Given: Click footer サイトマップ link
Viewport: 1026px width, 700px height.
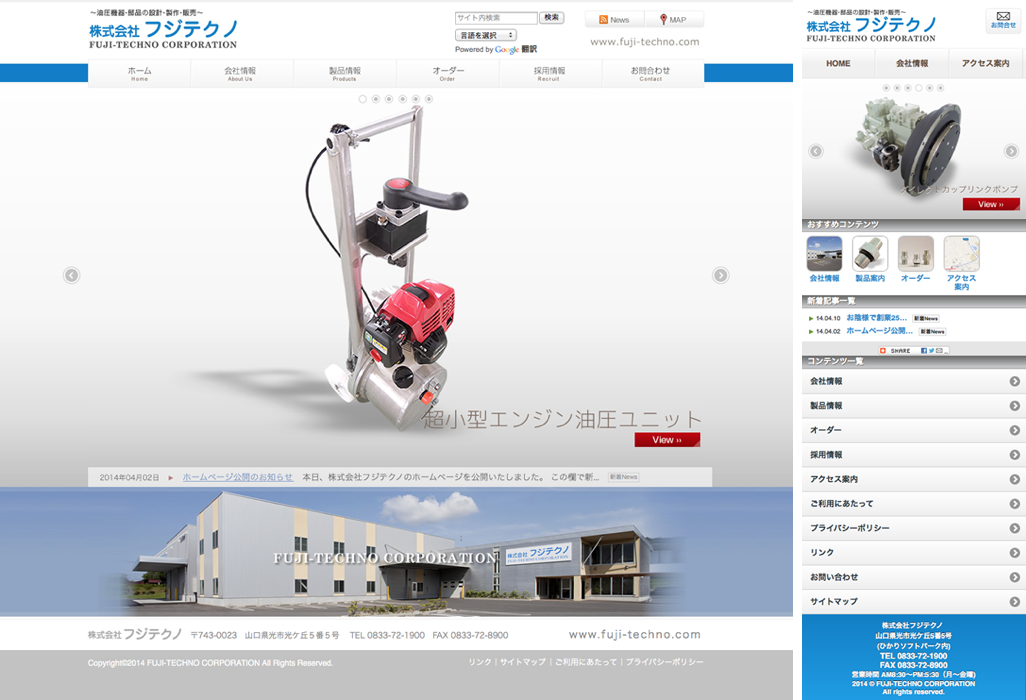Looking at the screenshot, I should (522, 662).
